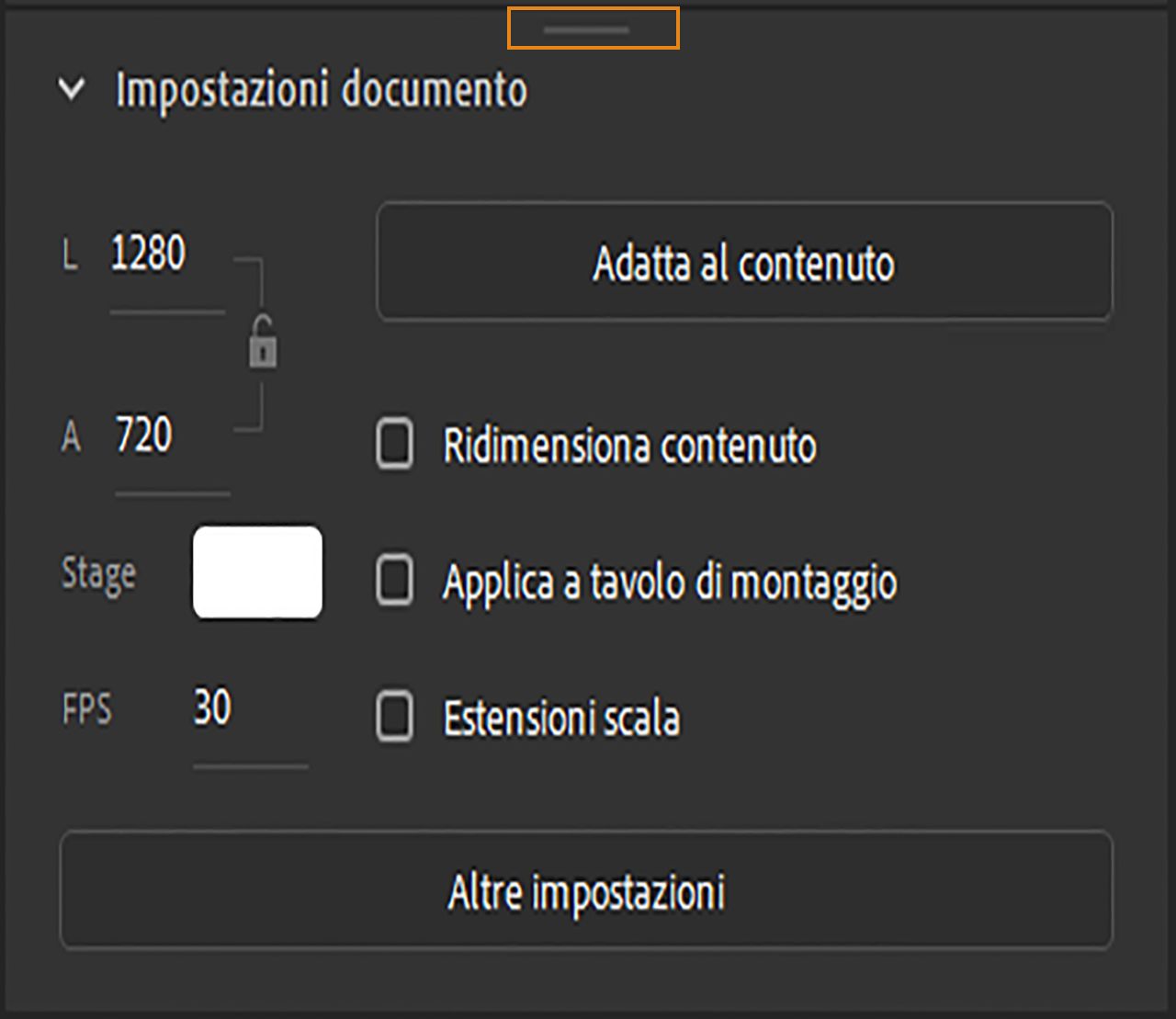The width and height of the screenshot is (1176, 1019).
Task: Click the Stage label
Action: click(97, 572)
